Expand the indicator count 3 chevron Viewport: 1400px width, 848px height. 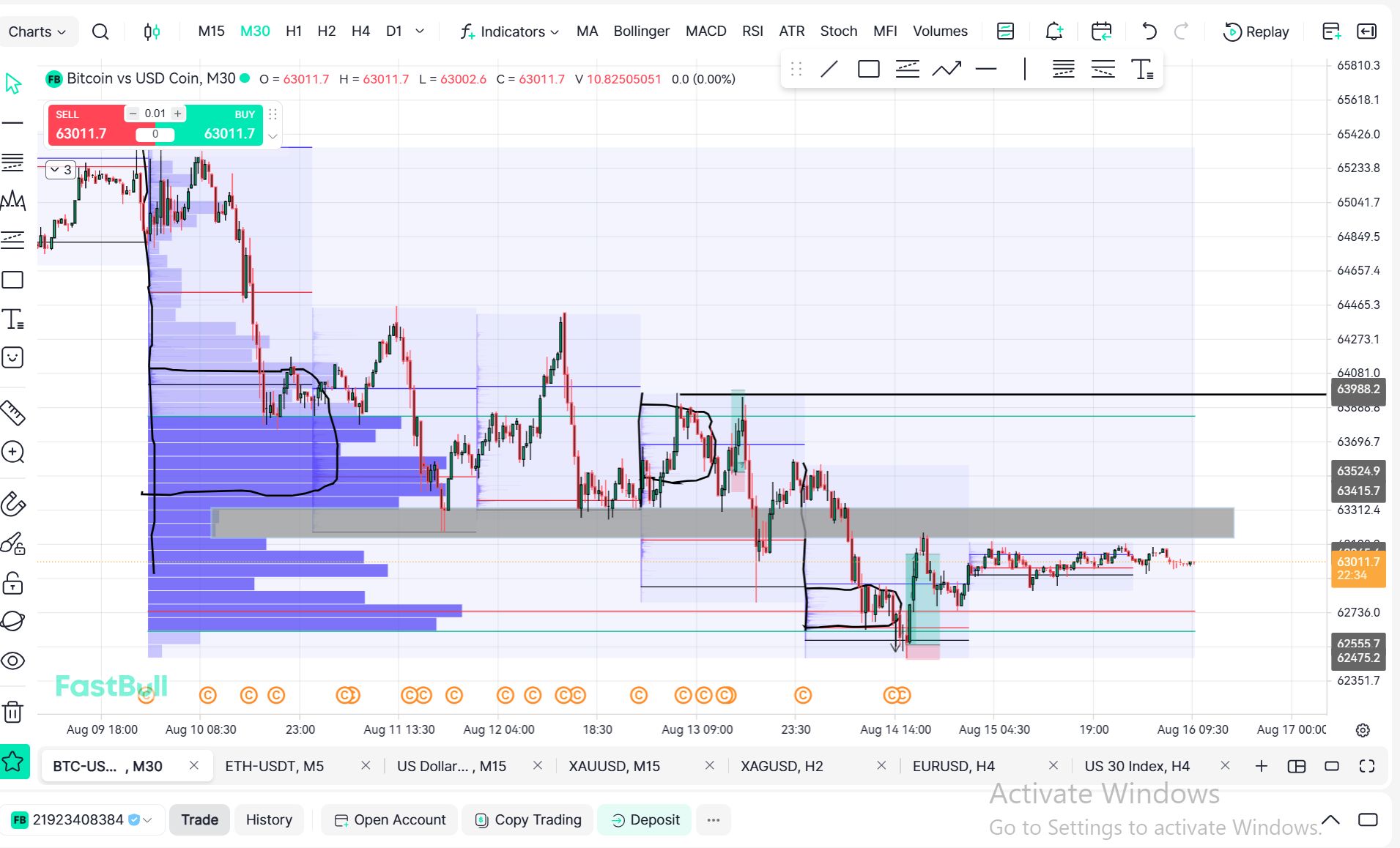[x=61, y=170]
